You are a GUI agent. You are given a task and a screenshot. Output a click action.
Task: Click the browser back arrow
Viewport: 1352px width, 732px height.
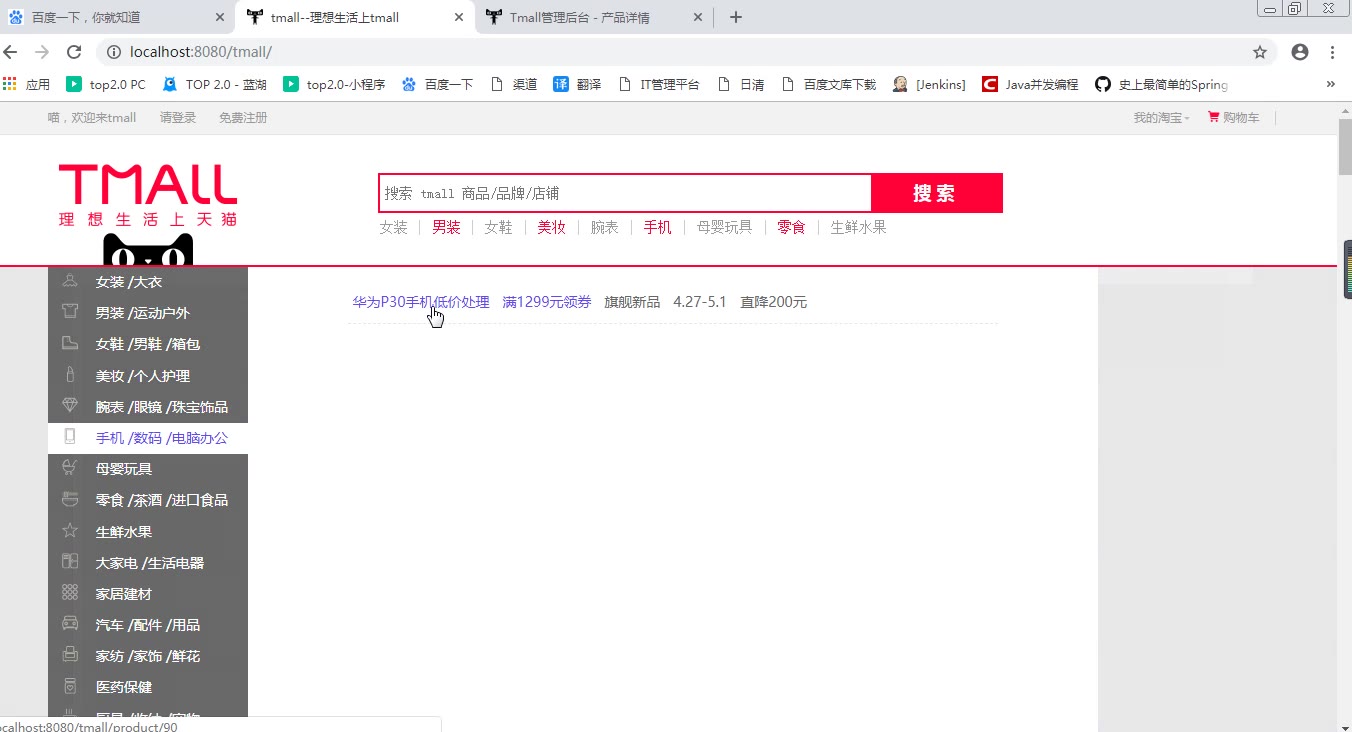(x=11, y=52)
